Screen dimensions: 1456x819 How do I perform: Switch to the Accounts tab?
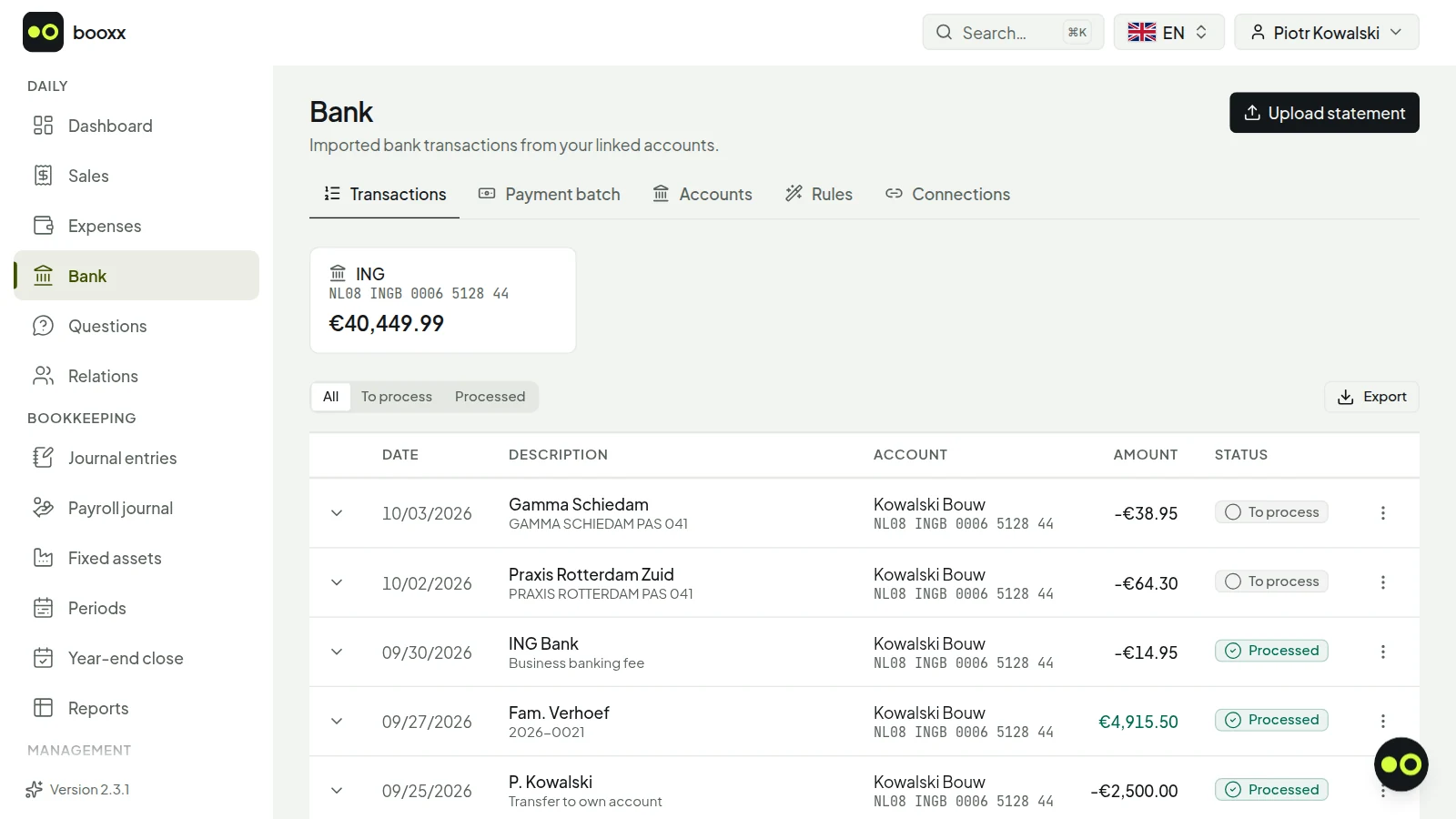[x=702, y=194]
